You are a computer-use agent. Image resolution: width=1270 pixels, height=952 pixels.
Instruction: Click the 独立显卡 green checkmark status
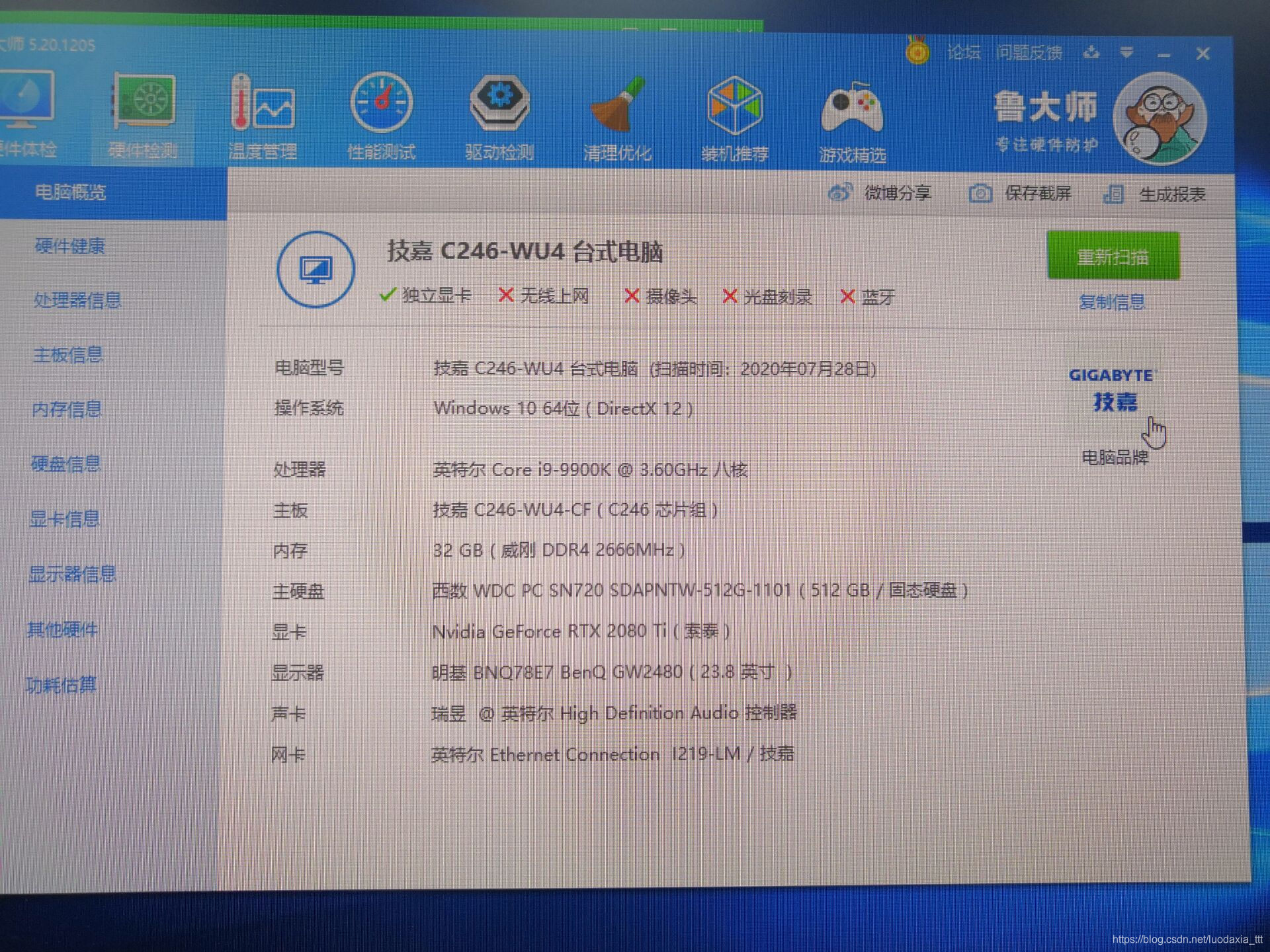click(x=425, y=295)
